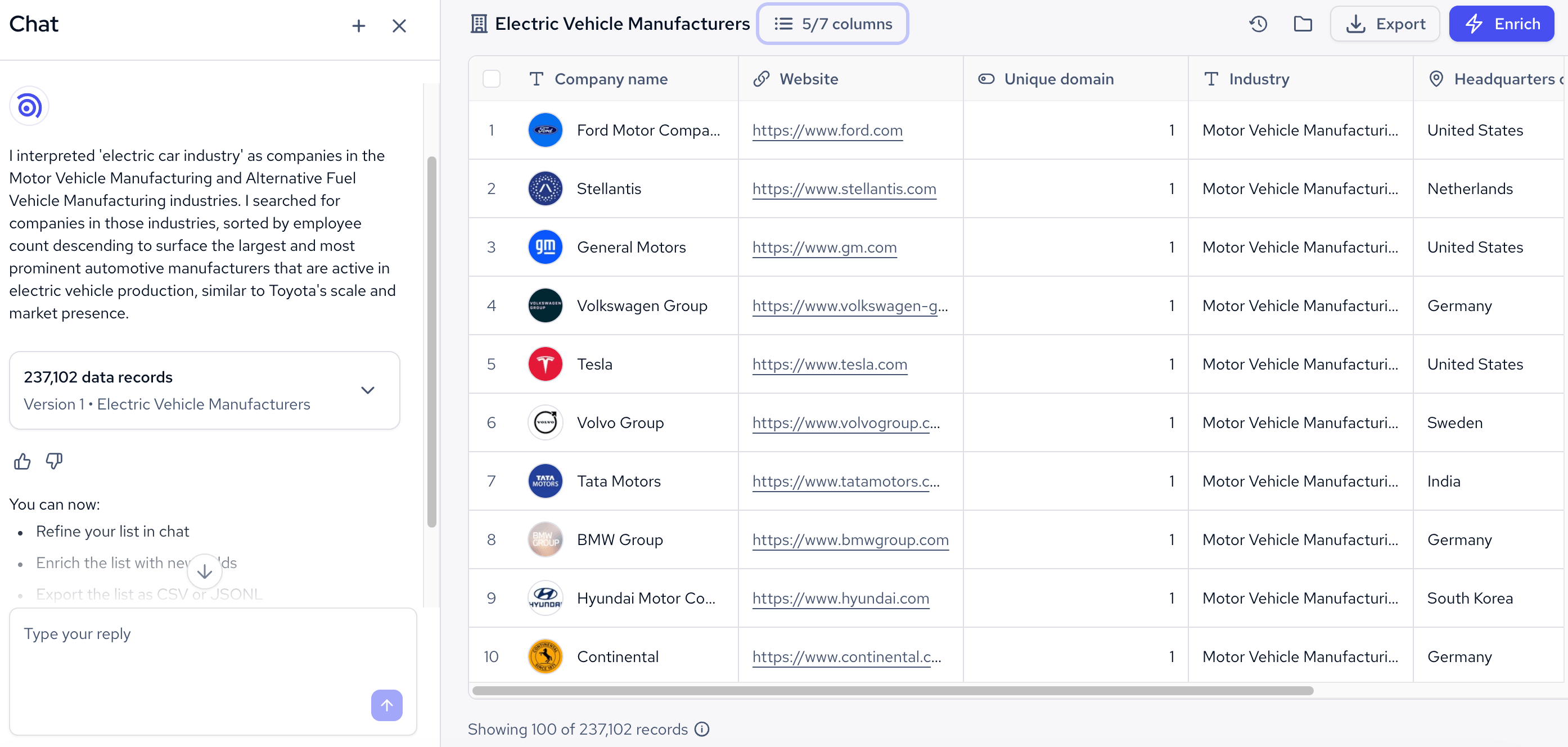Open the 5/7 columns selector

832,24
